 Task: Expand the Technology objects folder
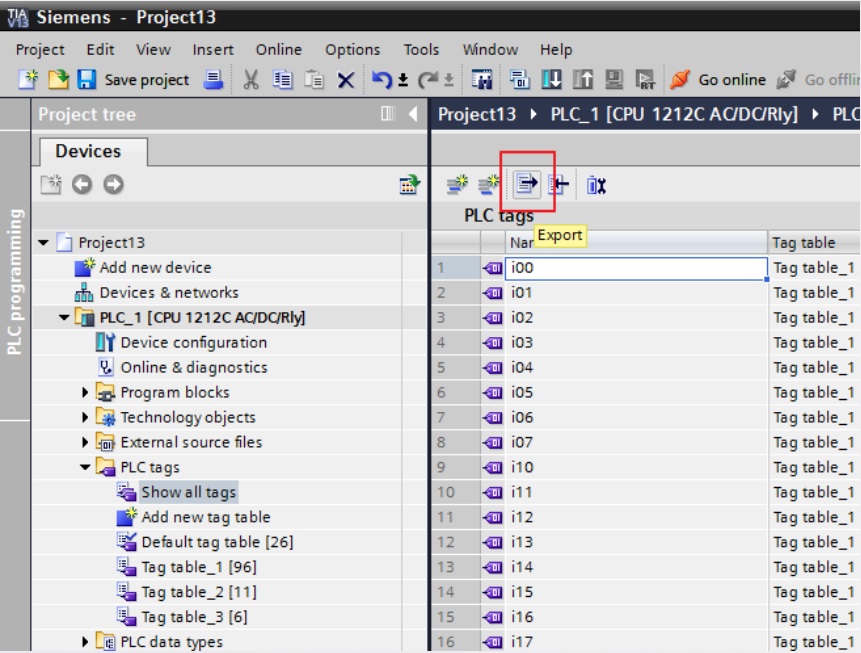[85, 417]
